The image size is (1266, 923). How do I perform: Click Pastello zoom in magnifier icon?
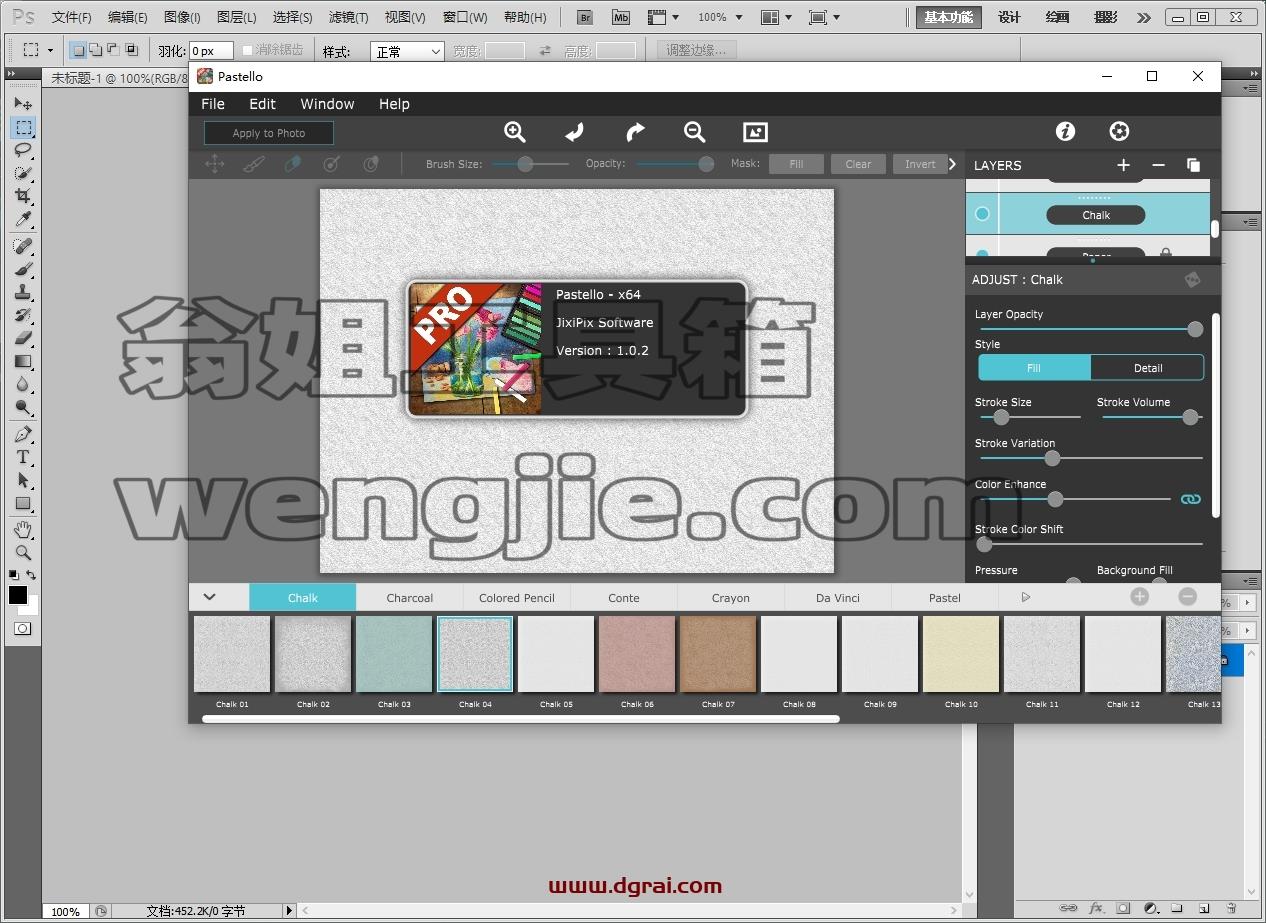pyautogui.click(x=515, y=132)
